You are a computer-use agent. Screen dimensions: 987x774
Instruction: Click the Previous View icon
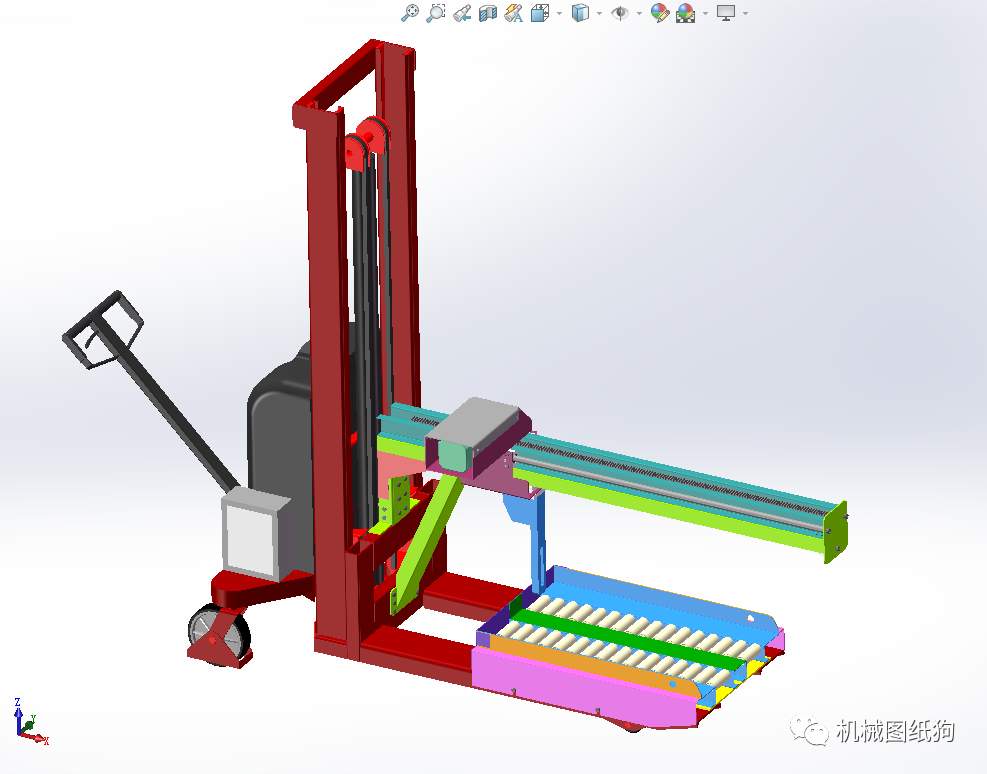click(462, 13)
